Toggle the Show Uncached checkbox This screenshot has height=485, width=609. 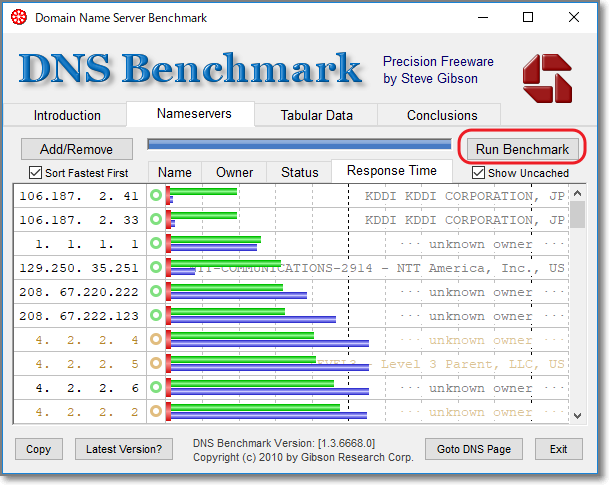(x=479, y=173)
